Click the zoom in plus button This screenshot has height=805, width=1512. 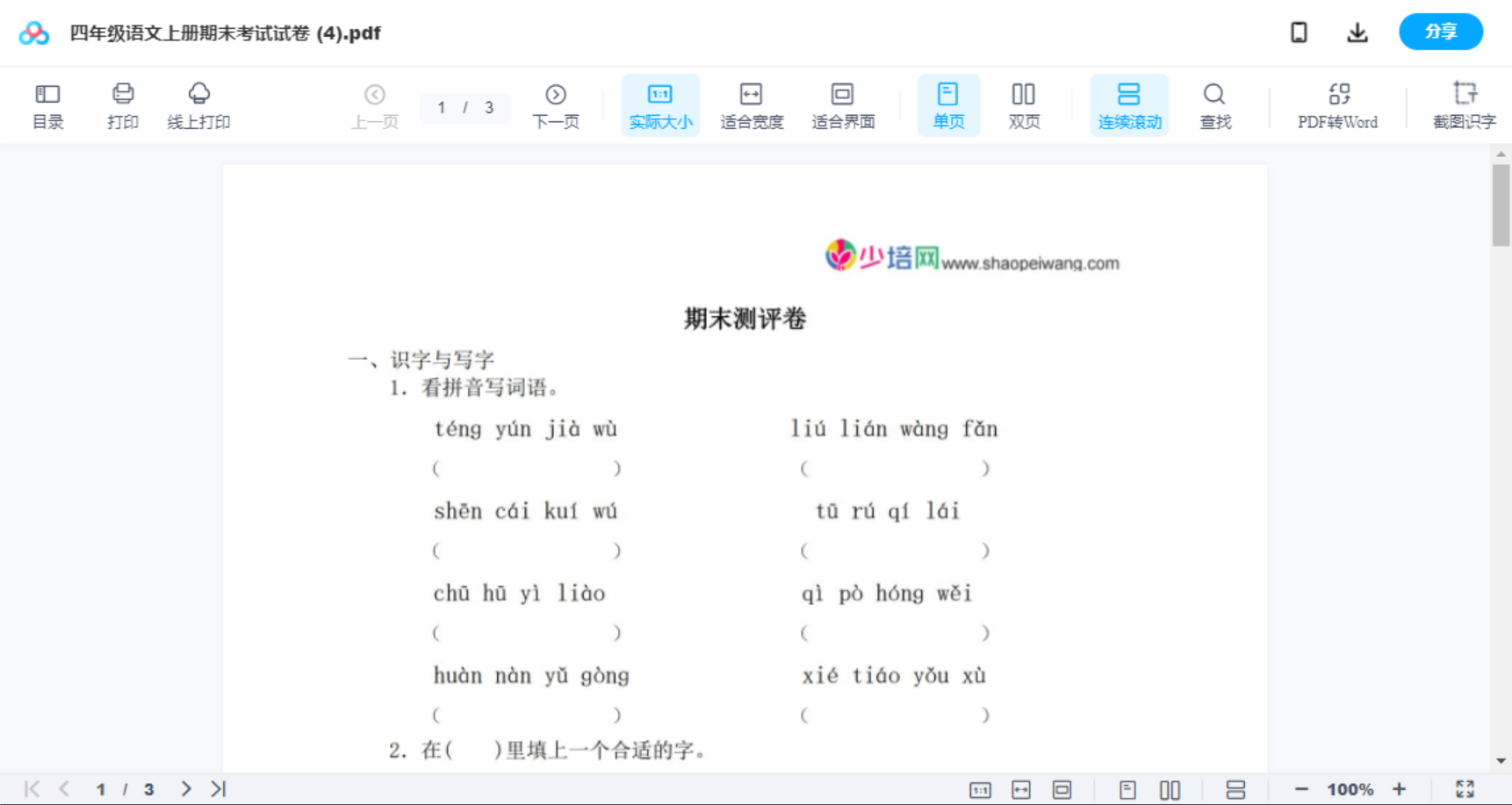[x=1400, y=789]
